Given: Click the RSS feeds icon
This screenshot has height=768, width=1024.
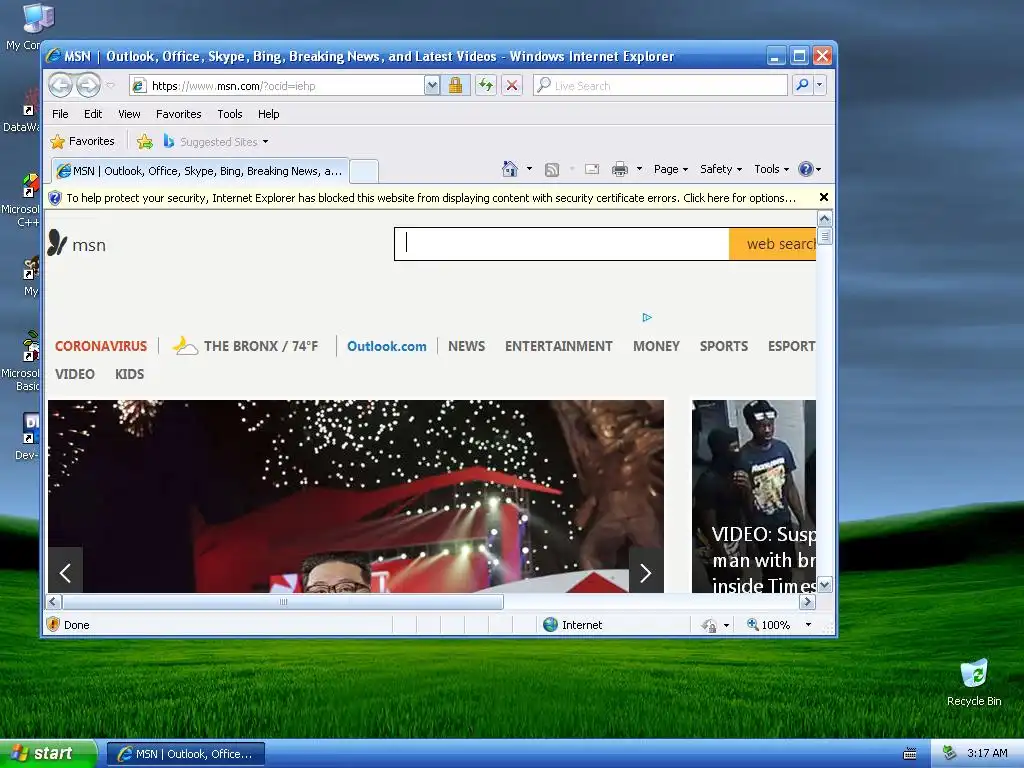Looking at the screenshot, I should click(x=552, y=169).
